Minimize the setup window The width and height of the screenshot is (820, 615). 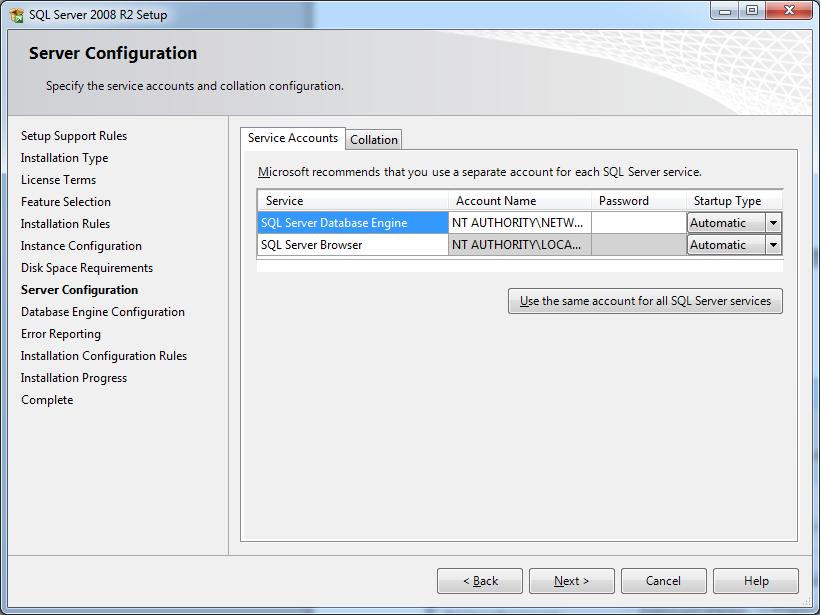[x=724, y=11]
